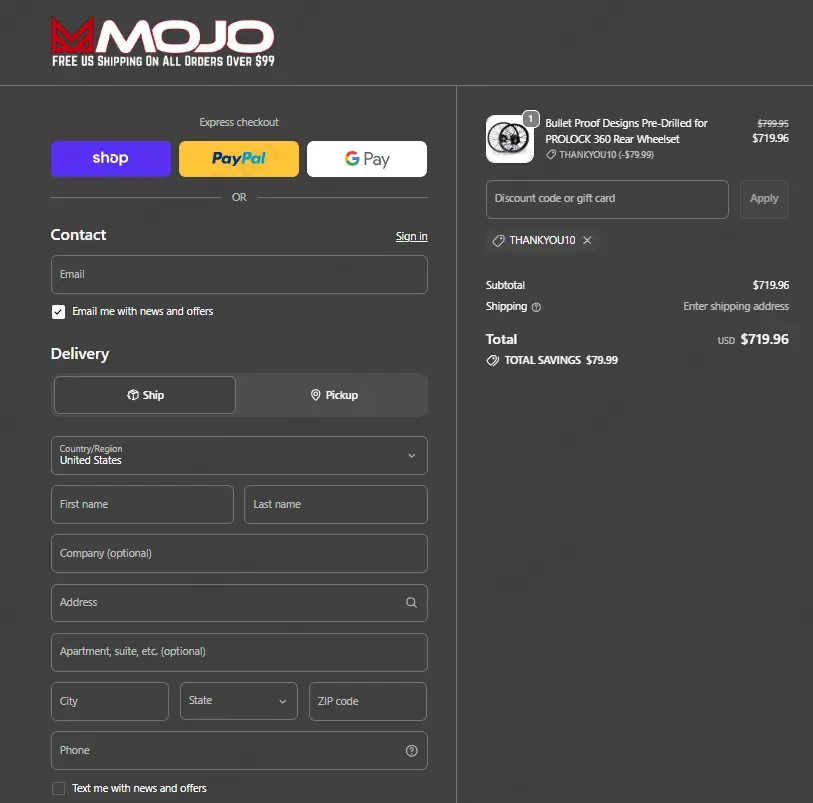This screenshot has height=803, width=813.
Task: Click the ZIP code field
Action: click(x=368, y=701)
